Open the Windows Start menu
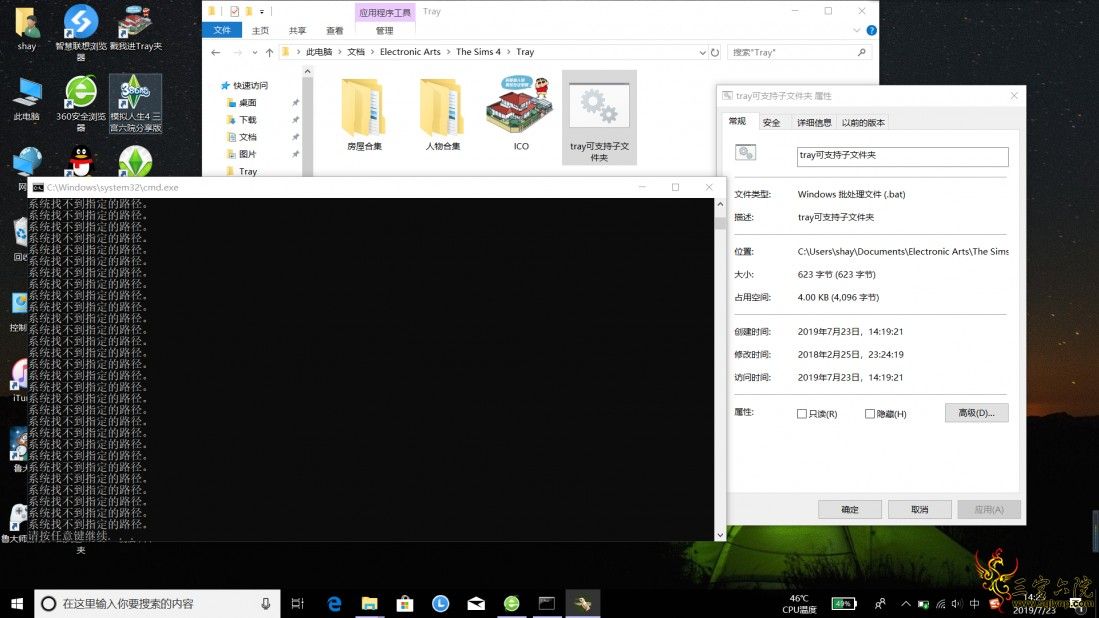1099x618 pixels. [17, 603]
